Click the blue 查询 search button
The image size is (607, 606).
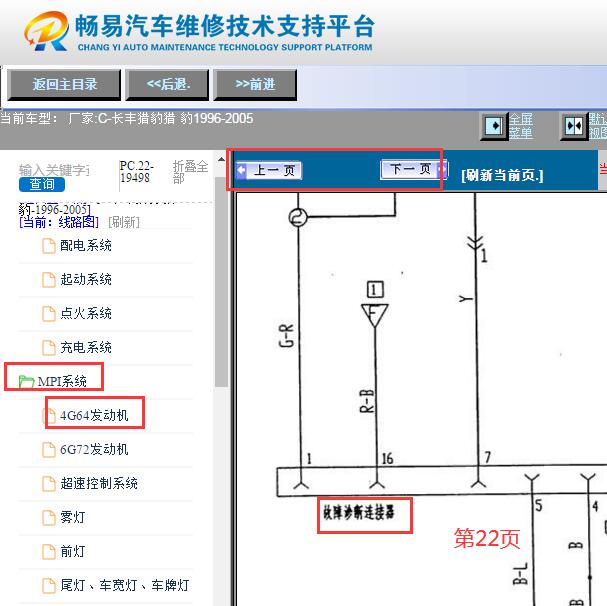(42, 184)
